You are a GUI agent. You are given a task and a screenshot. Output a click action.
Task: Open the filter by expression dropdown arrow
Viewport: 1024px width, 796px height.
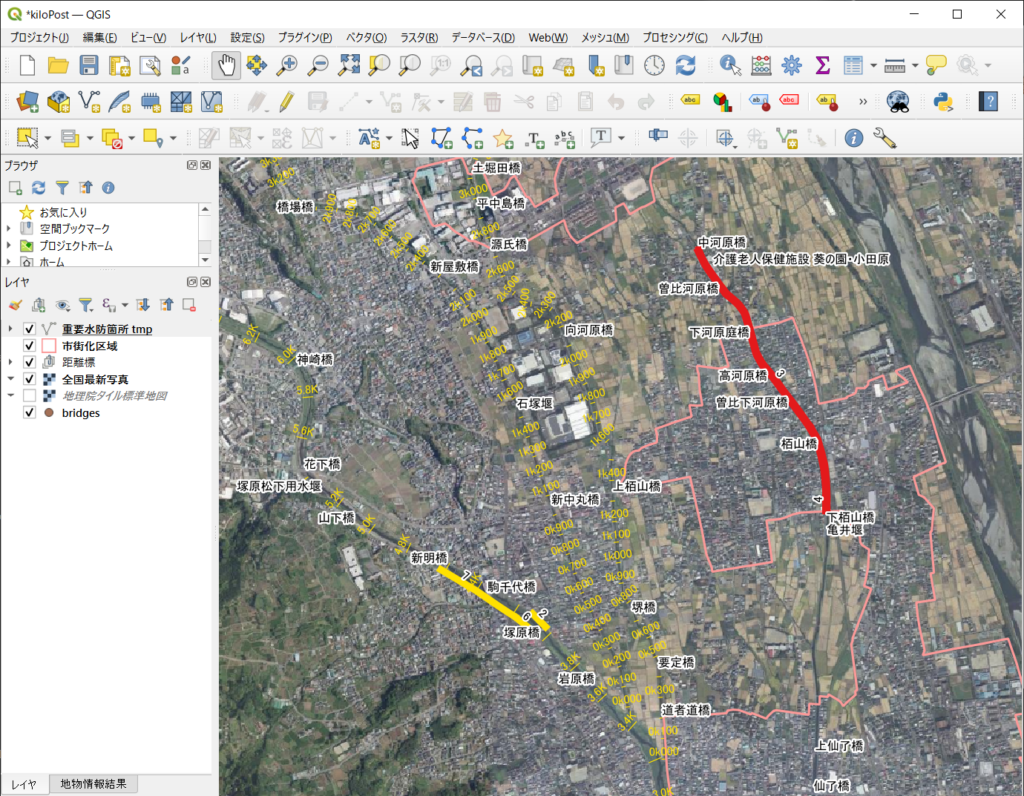(x=124, y=305)
